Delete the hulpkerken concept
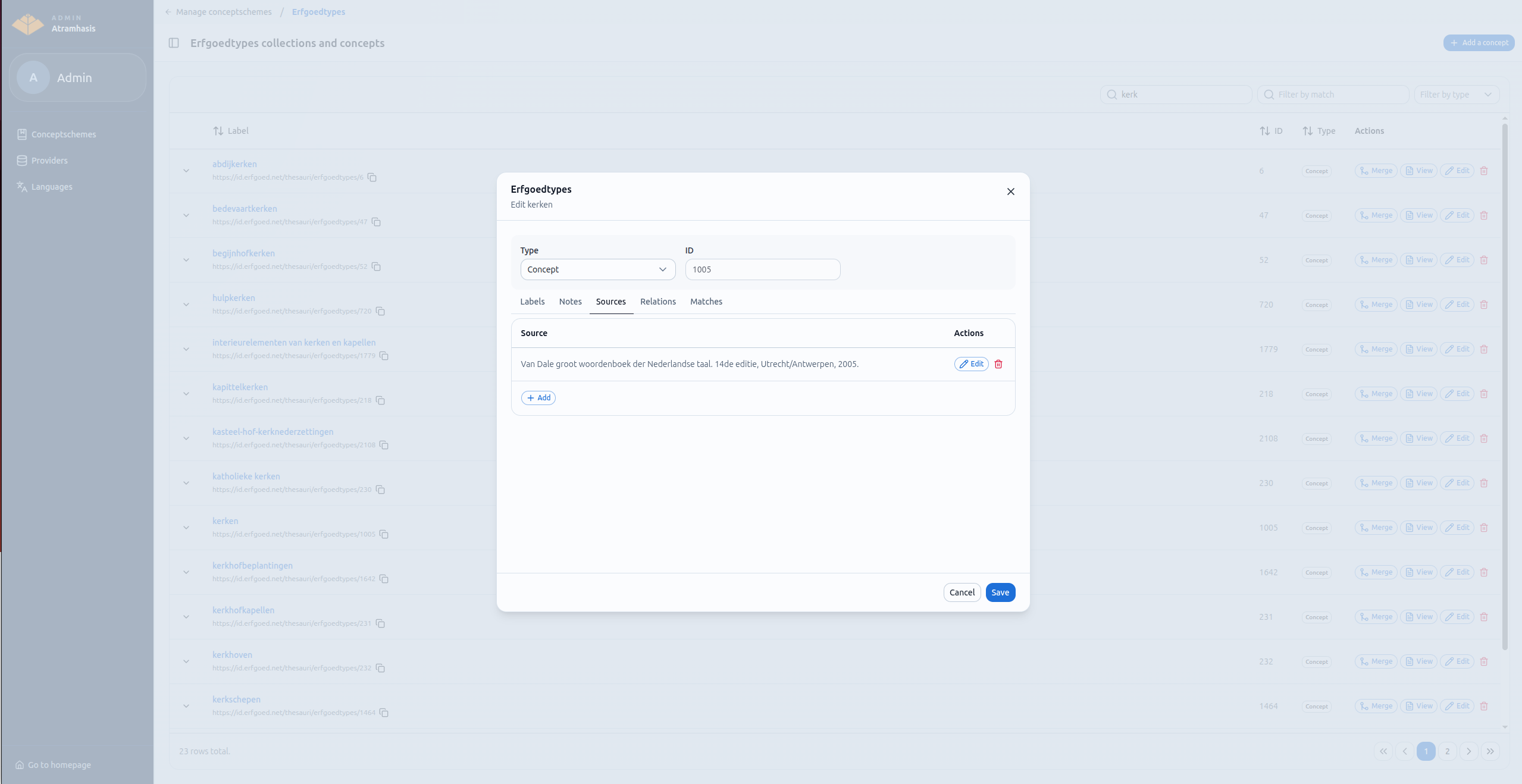 point(1484,305)
